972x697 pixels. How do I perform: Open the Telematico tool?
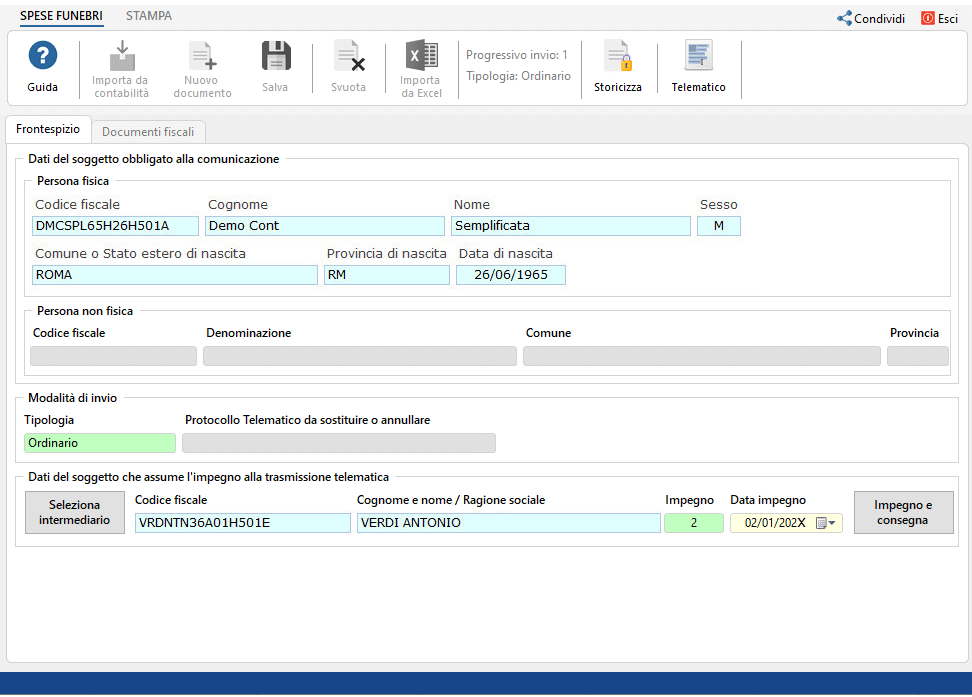coord(699,56)
